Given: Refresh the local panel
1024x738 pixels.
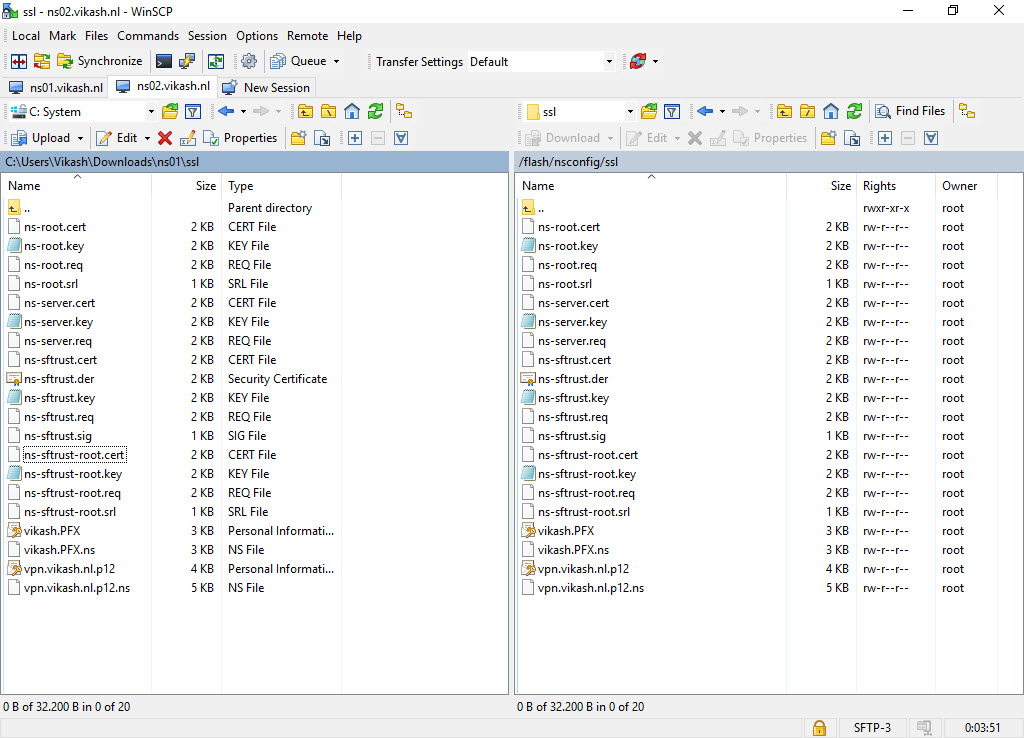Looking at the screenshot, I should click(x=376, y=112).
